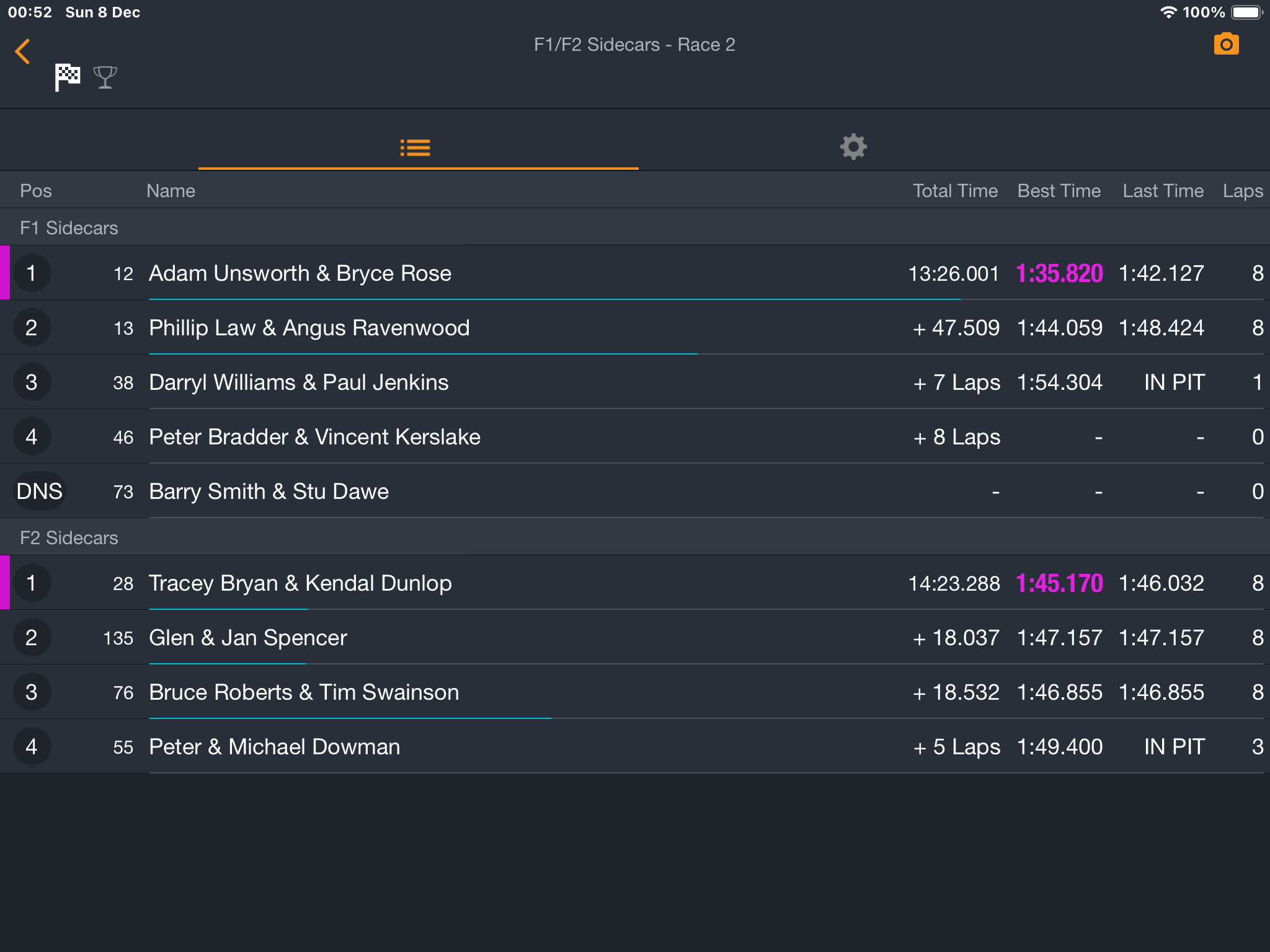Open the gear settings tab
1270x952 pixels.
[x=854, y=147]
